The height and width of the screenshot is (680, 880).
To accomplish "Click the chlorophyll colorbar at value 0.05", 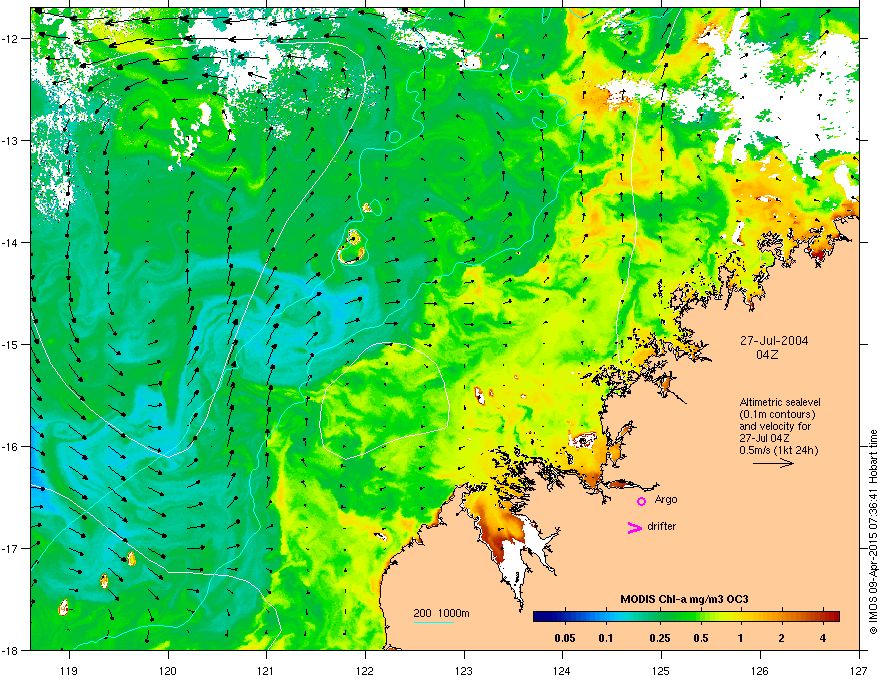I will pyautogui.click(x=565, y=616).
